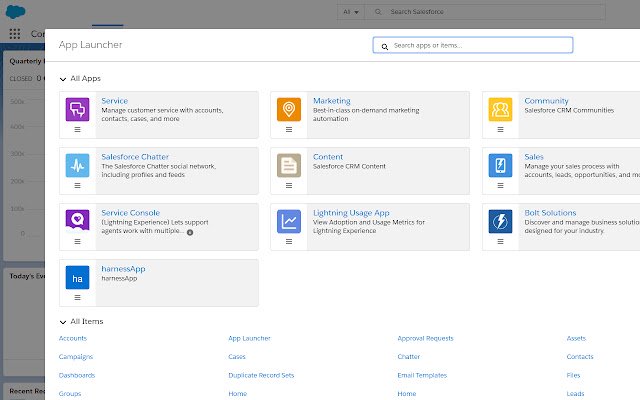Go to Assets item
This screenshot has height=400, width=640.
tap(576, 338)
